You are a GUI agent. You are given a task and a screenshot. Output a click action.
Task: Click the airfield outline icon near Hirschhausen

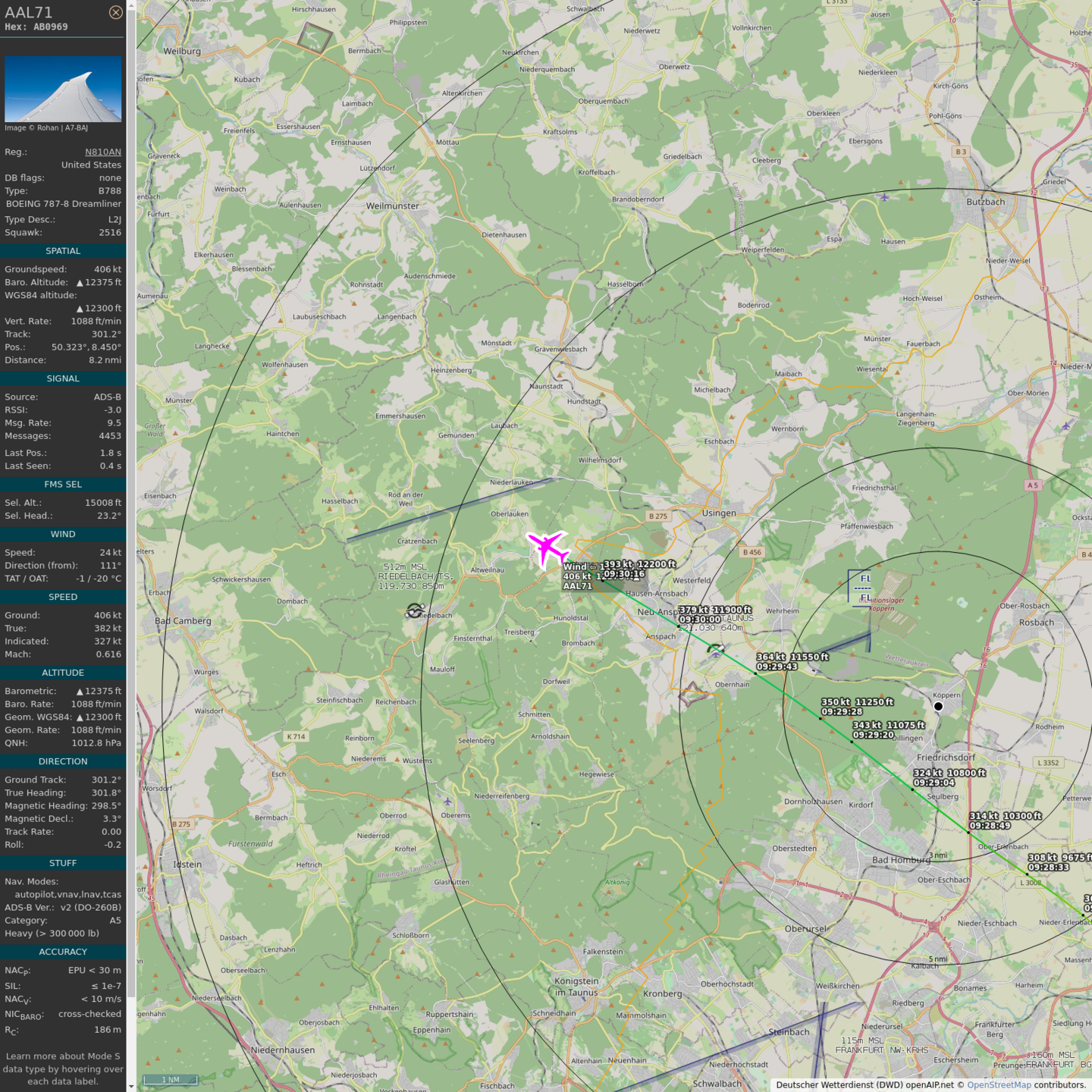pos(314,37)
